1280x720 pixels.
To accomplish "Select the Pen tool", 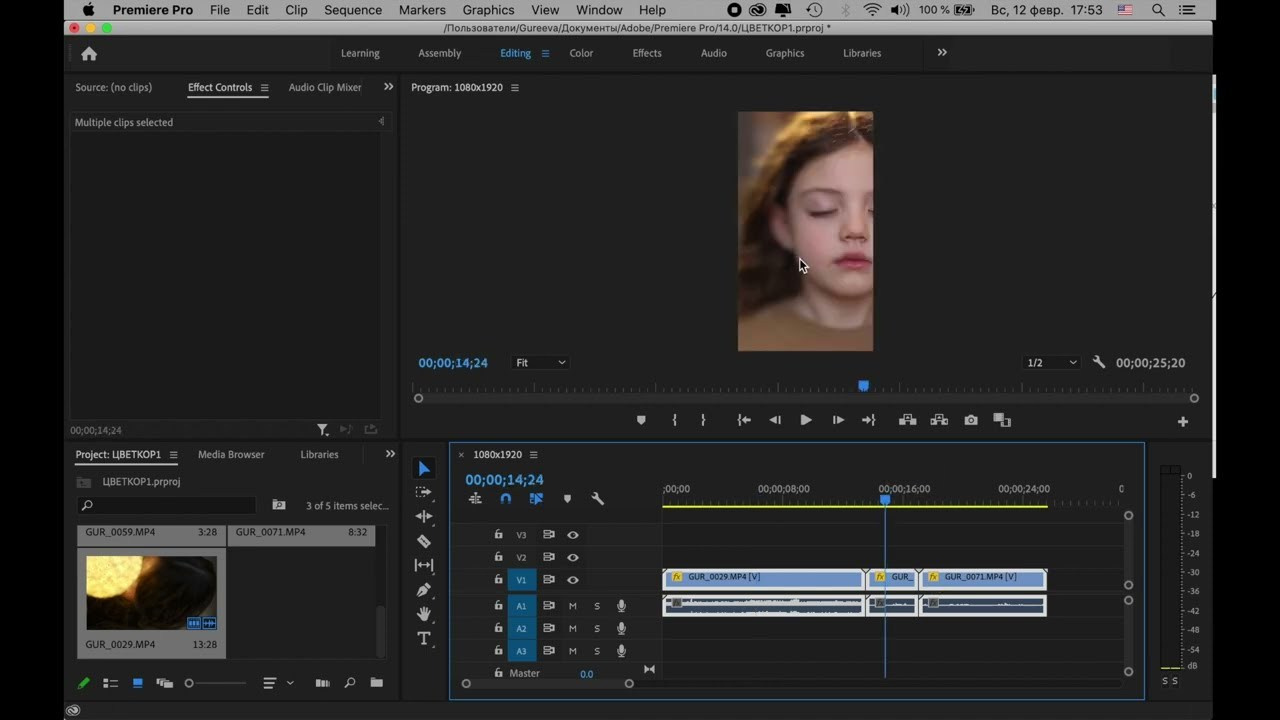I will point(424,590).
